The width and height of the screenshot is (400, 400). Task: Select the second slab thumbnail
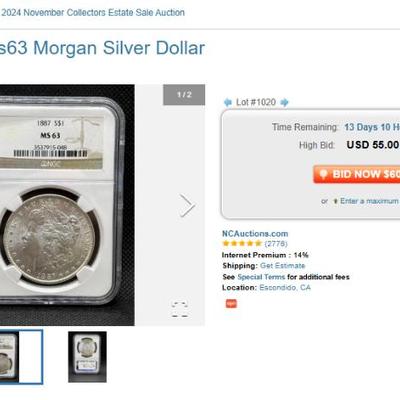(87, 357)
